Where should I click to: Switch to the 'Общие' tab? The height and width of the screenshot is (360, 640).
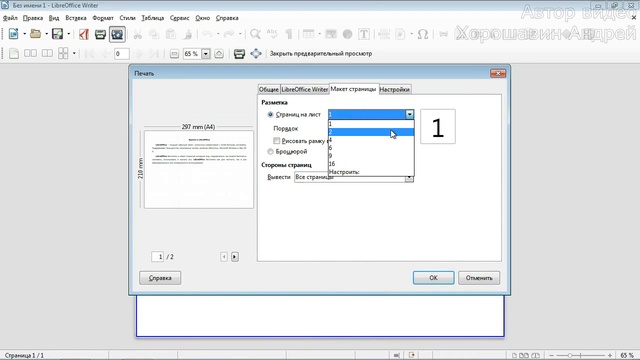coord(269,89)
